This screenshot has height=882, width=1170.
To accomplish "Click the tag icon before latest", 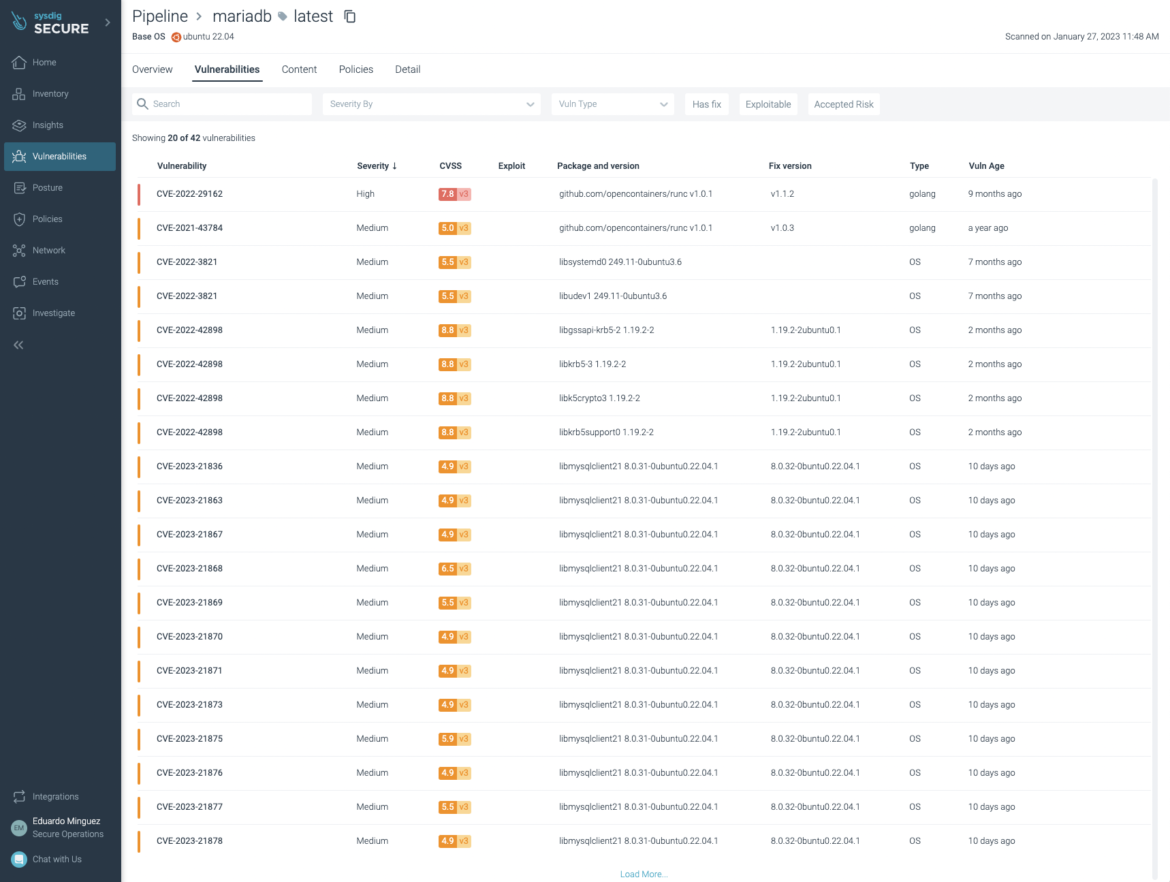I will pyautogui.click(x=283, y=16).
